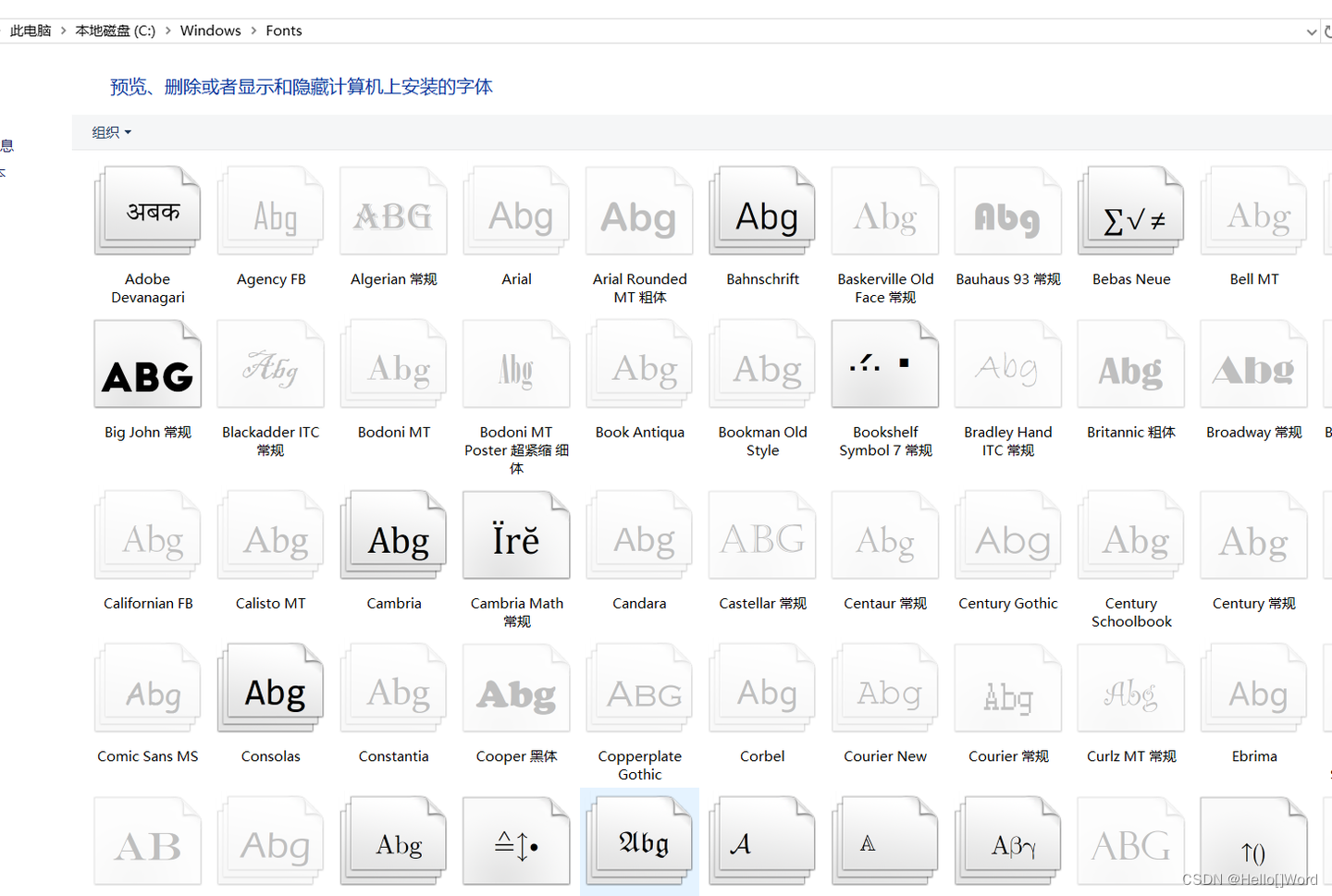Go to 本地磁盘 (C:) breadcrumb
This screenshot has height=896, width=1332.
coord(116,31)
